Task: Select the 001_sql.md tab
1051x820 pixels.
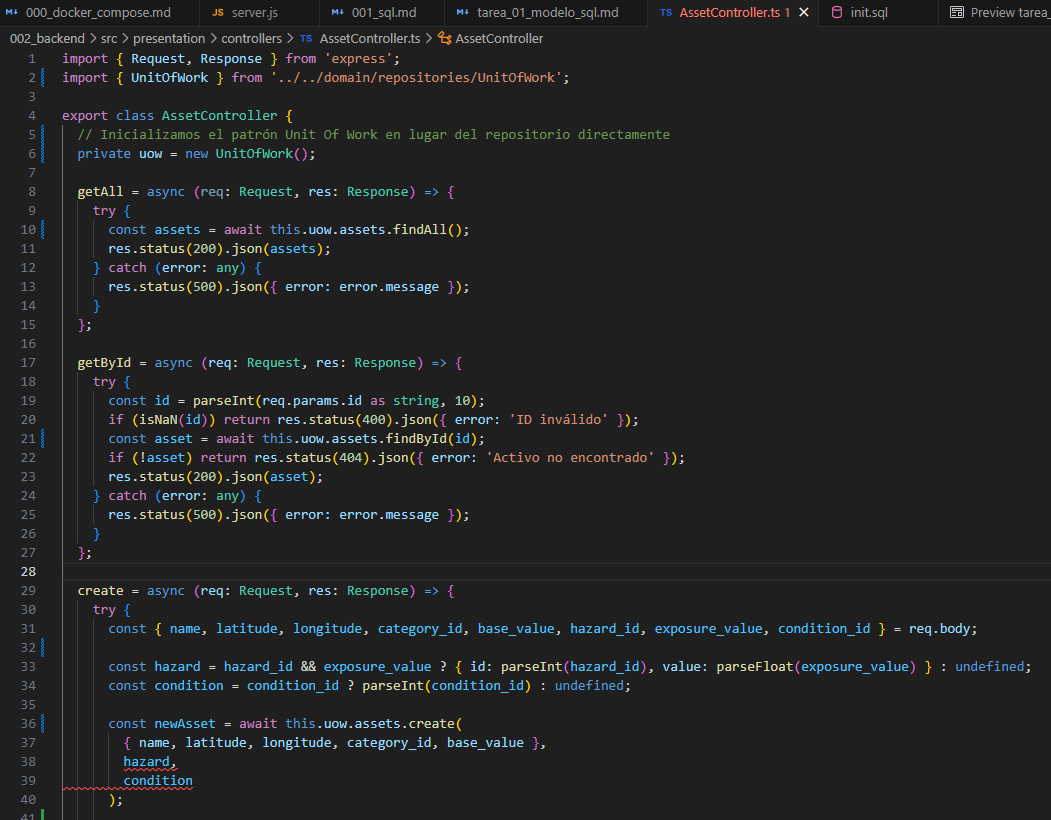Action: click(x=381, y=13)
